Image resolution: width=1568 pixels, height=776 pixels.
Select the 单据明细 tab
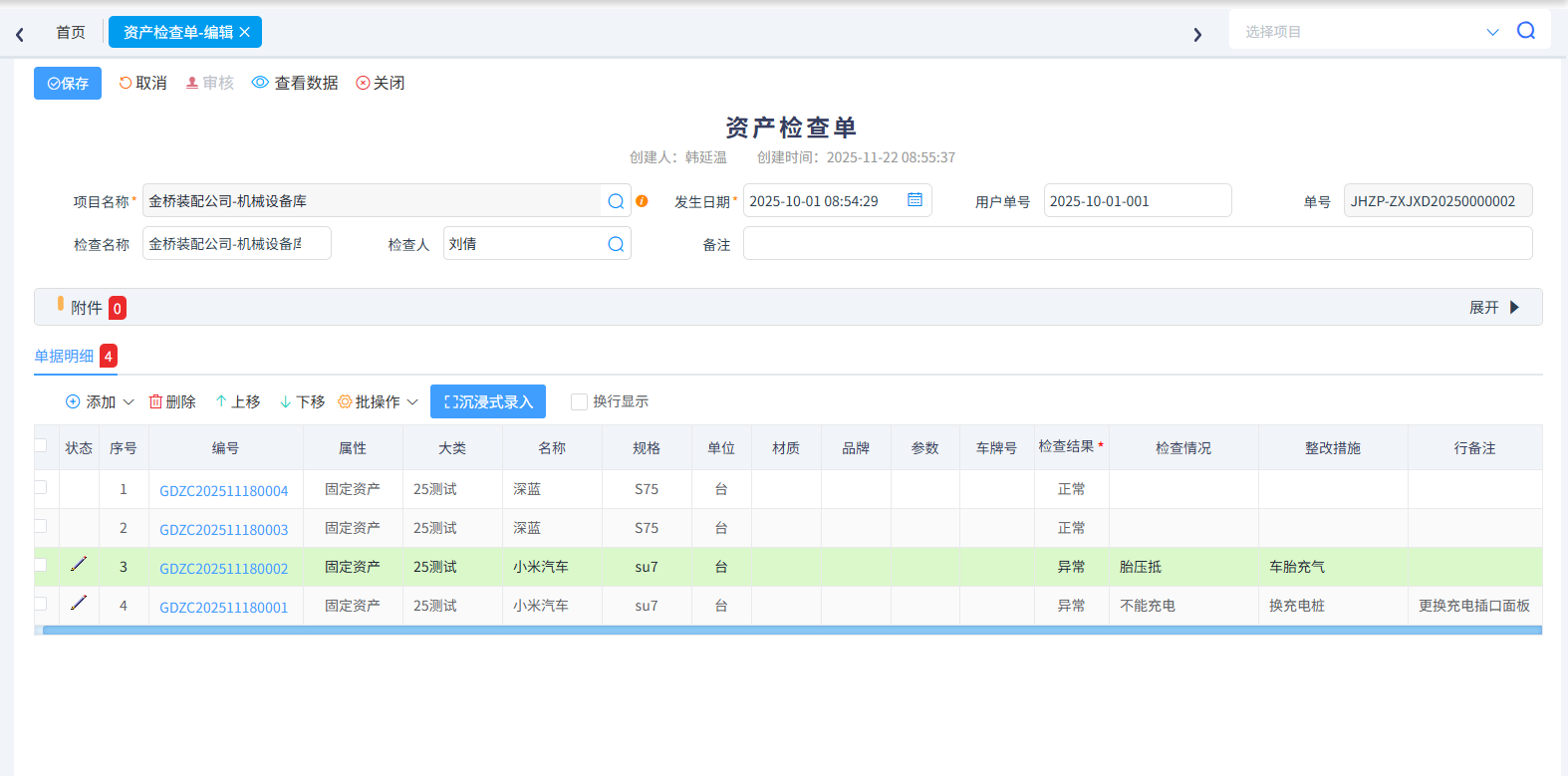tap(65, 356)
